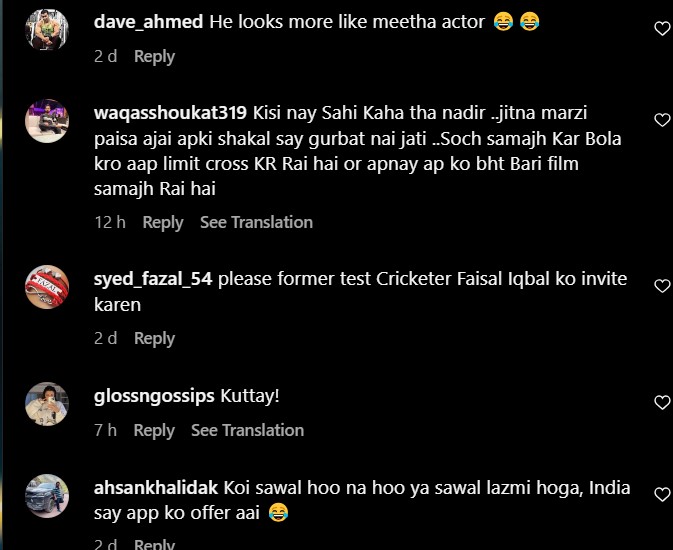Reply to syed_fazal_54's comment
Screen dimensions: 673x550
pyautogui.click(x=154, y=339)
